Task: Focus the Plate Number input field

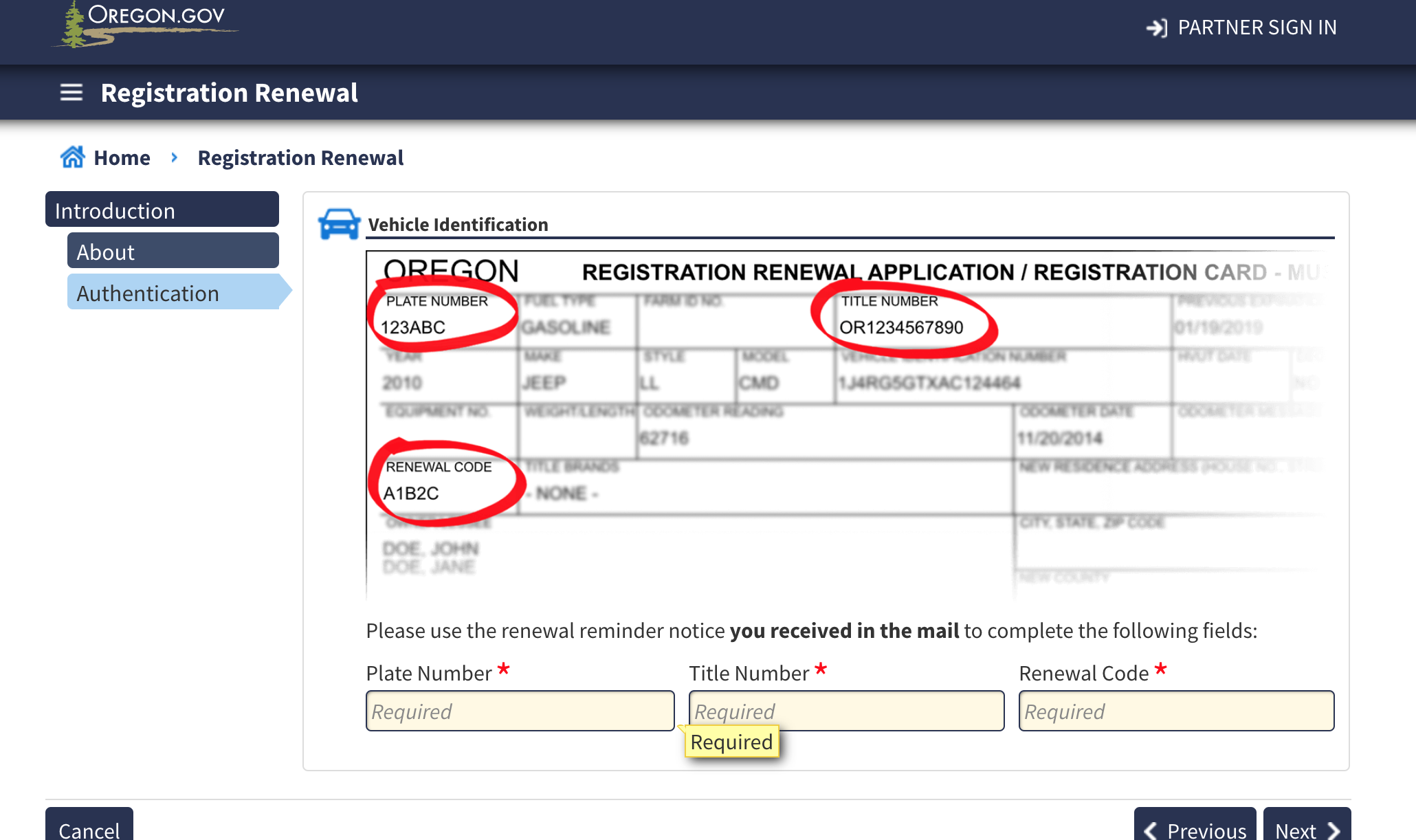Action: (520, 711)
